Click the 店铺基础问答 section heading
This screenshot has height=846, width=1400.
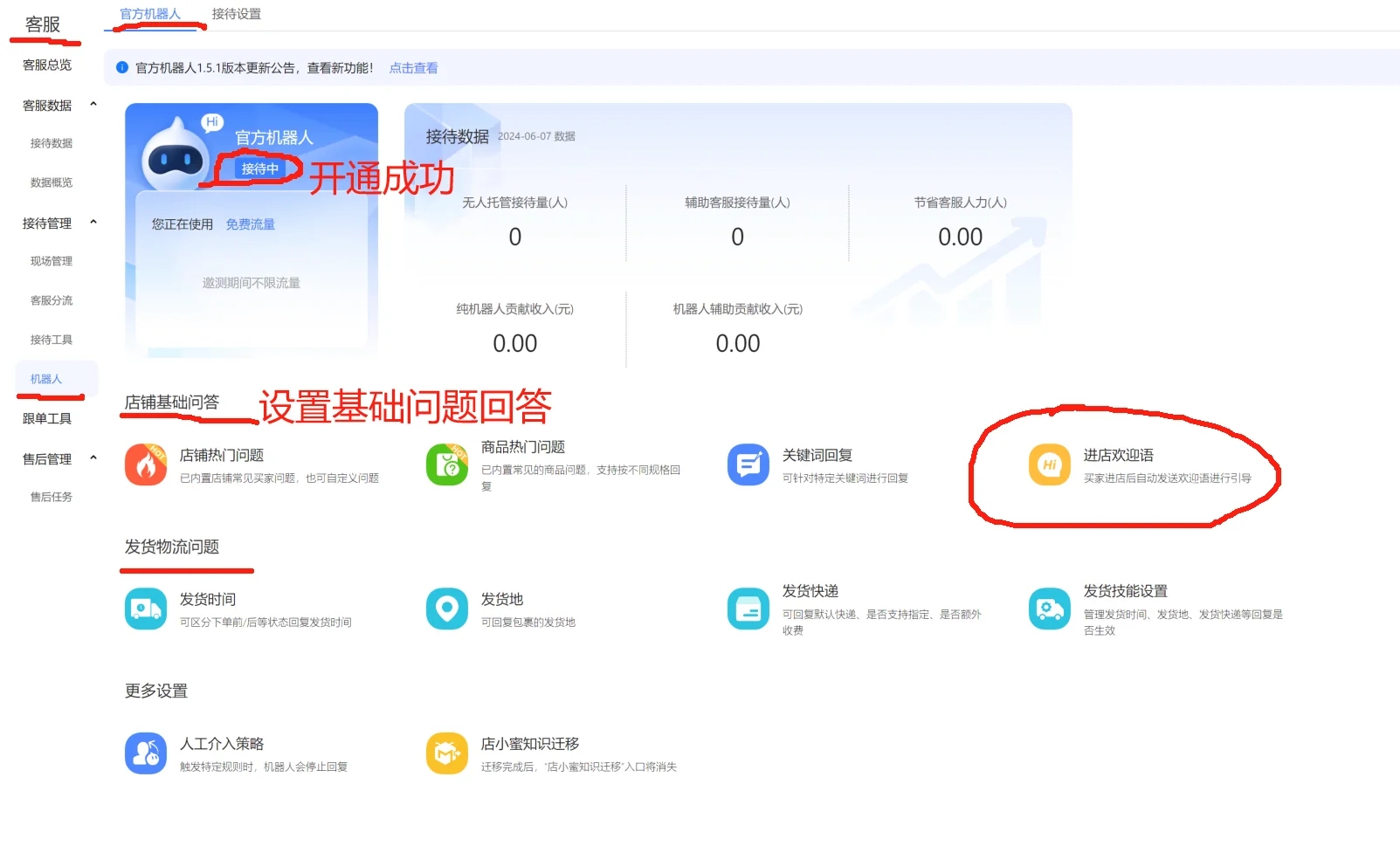172,402
